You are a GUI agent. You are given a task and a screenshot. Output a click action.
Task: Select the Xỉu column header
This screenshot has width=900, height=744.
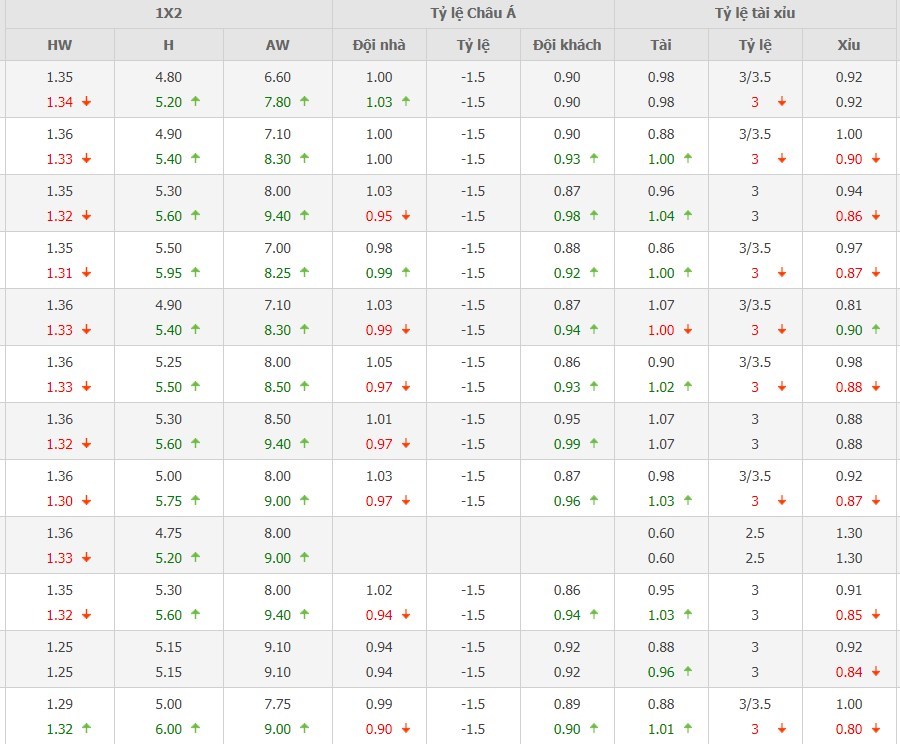(850, 45)
